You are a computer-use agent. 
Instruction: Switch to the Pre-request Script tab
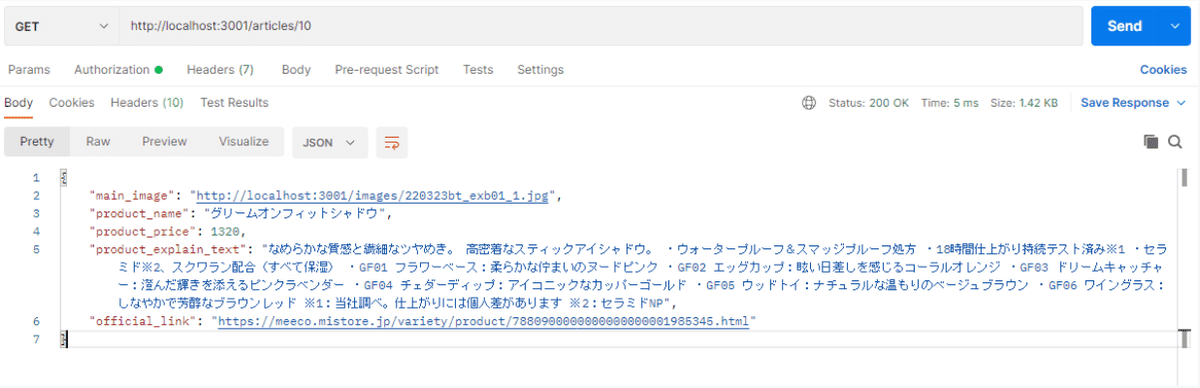pyautogui.click(x=386, y=70)
